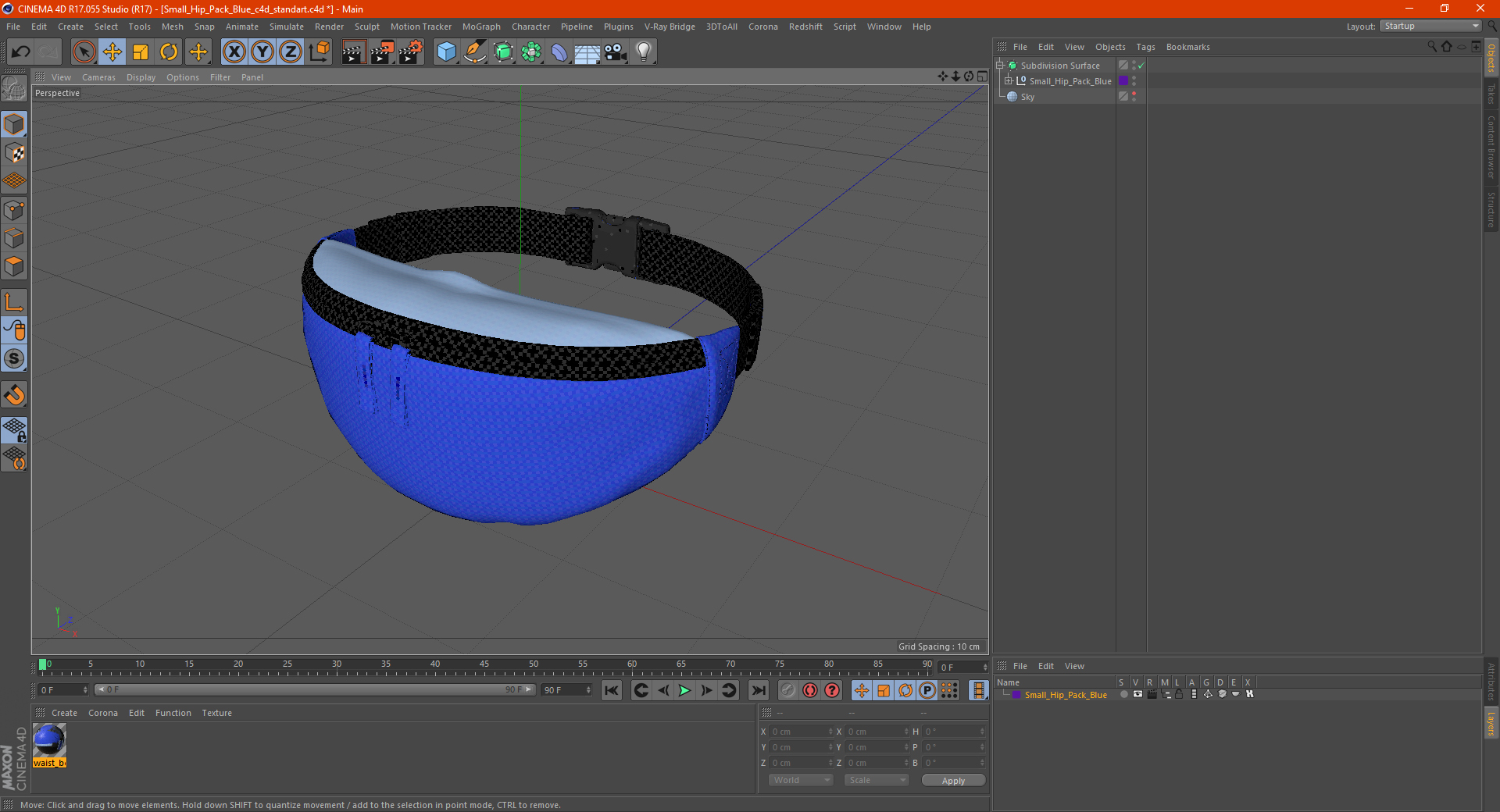Open the Simulate menu
Image resolution: width=1500 pixels, height=812 pixels.
286,27
